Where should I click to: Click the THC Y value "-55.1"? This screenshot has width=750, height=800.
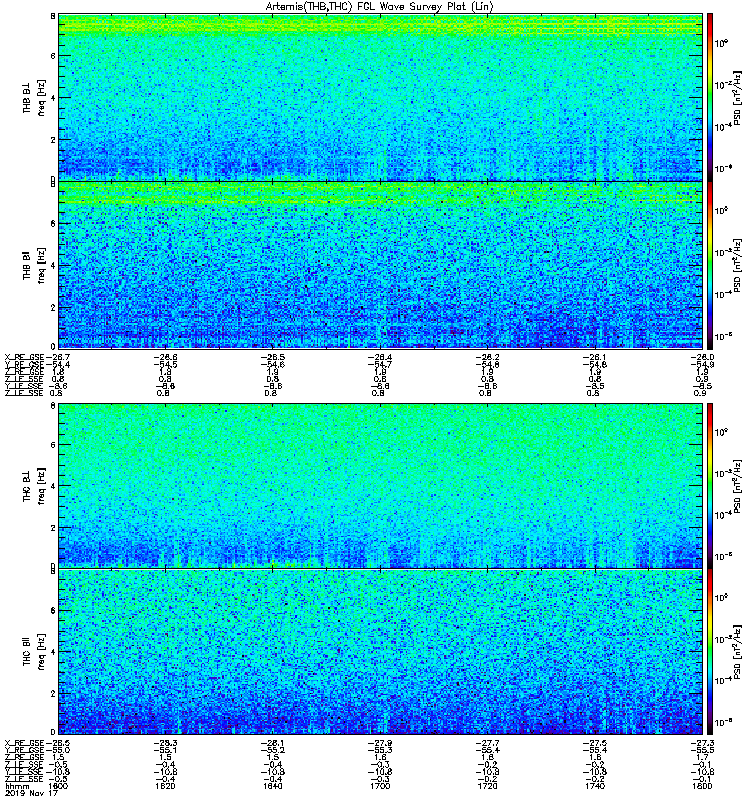[165, 751]
